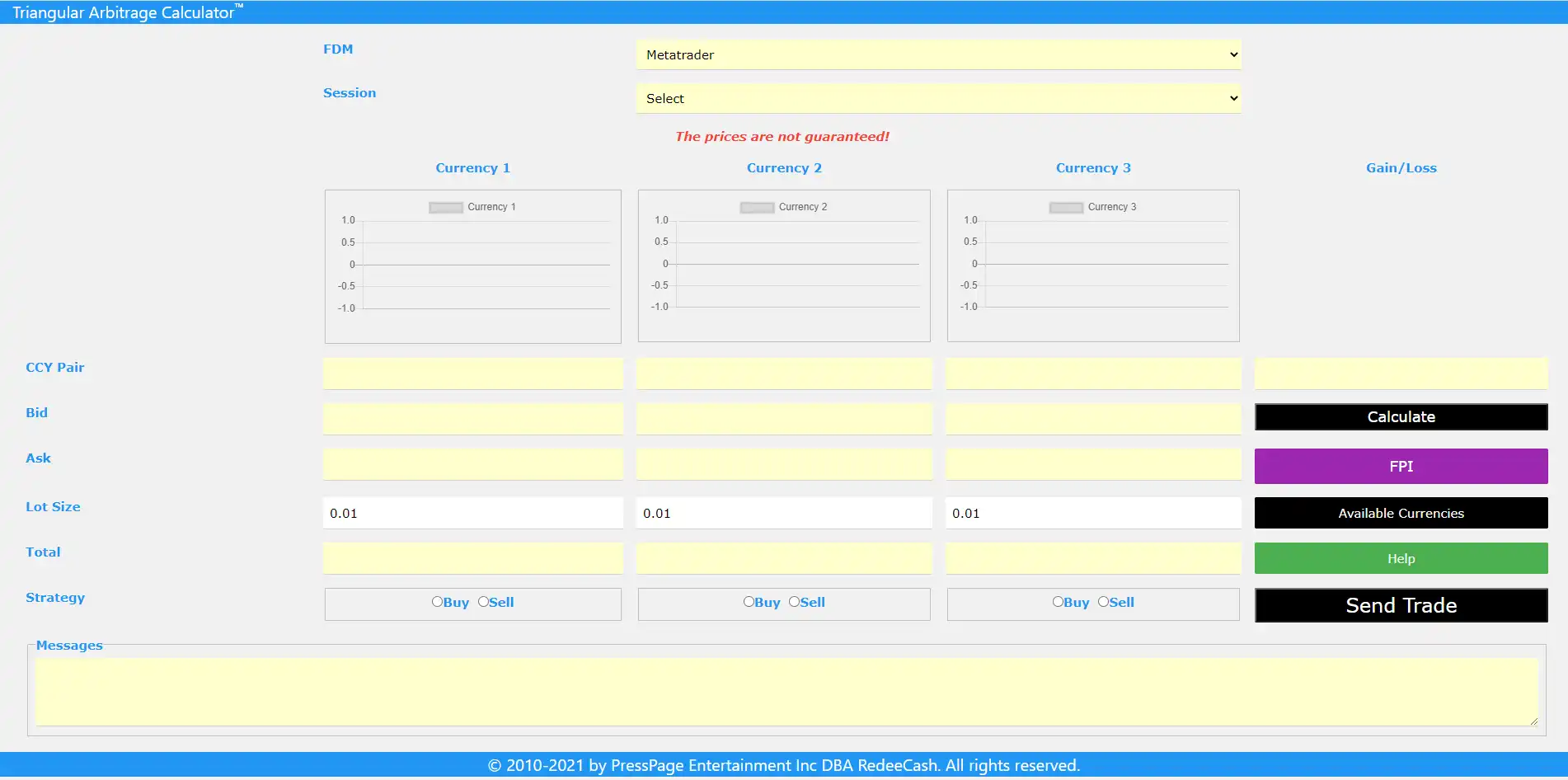Click the Strategy row label

[x=55, y=598]
